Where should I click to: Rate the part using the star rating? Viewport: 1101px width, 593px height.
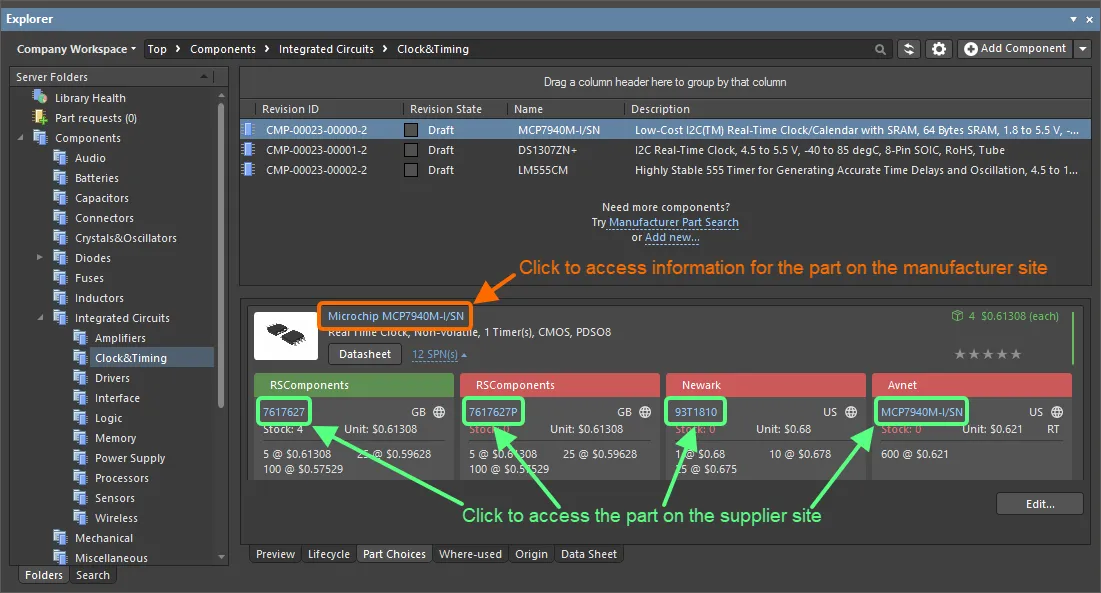pyautogui.click(x=987, y=354)
